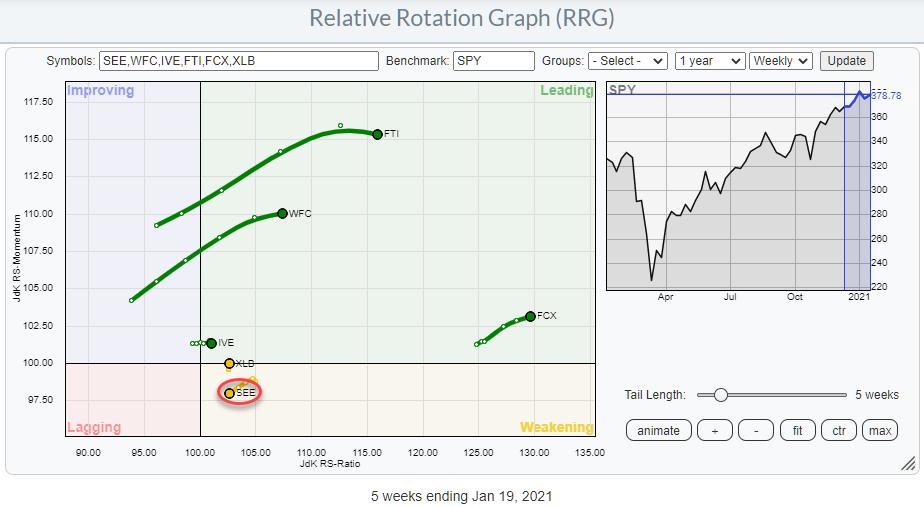Image resolution: width=924 pixels, height=507 pixels.
Task: Start the tail animate button
Action: click(x=658, y=430)
